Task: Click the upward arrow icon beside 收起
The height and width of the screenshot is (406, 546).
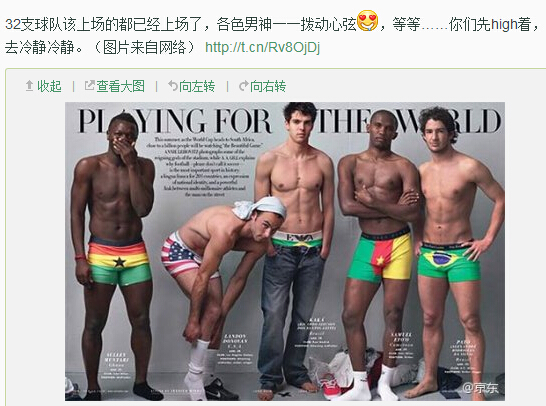Action: (29, 86)
